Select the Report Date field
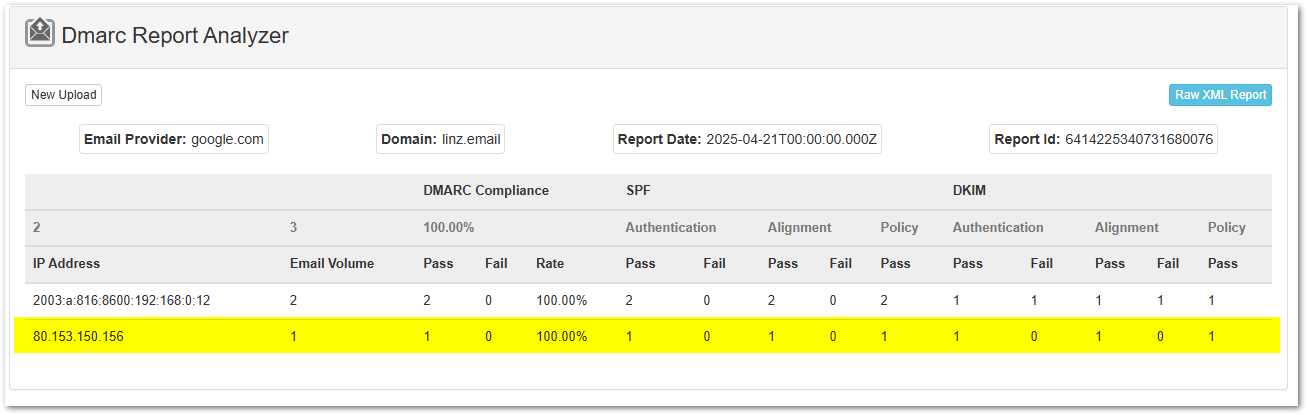 pyautogui.click(x=747, y=139)
